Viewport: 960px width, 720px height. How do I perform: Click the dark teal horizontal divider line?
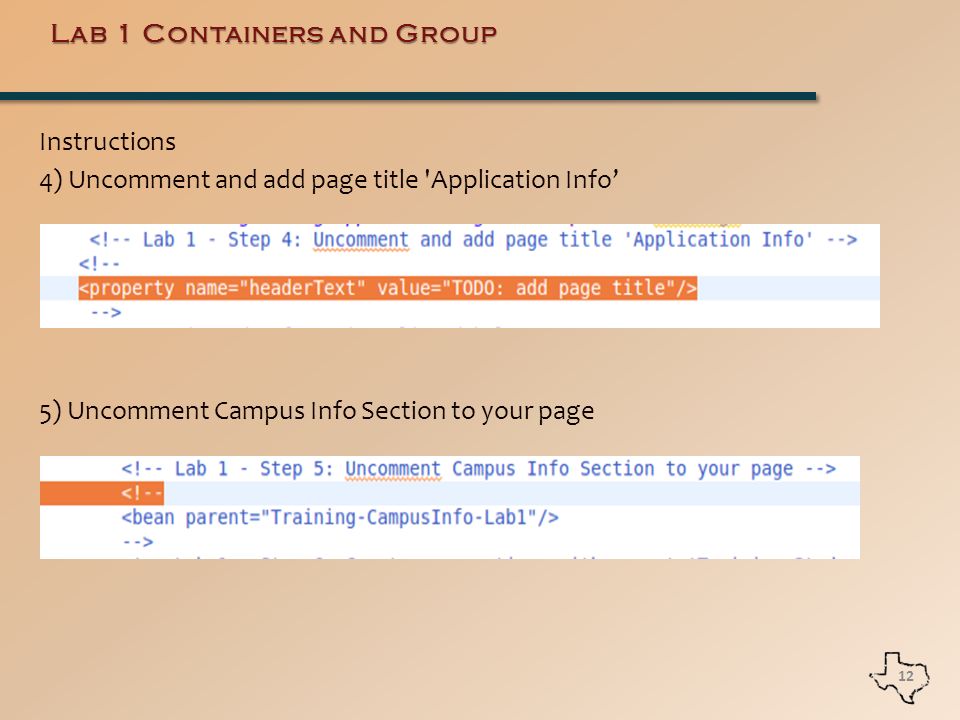(408, 96)
